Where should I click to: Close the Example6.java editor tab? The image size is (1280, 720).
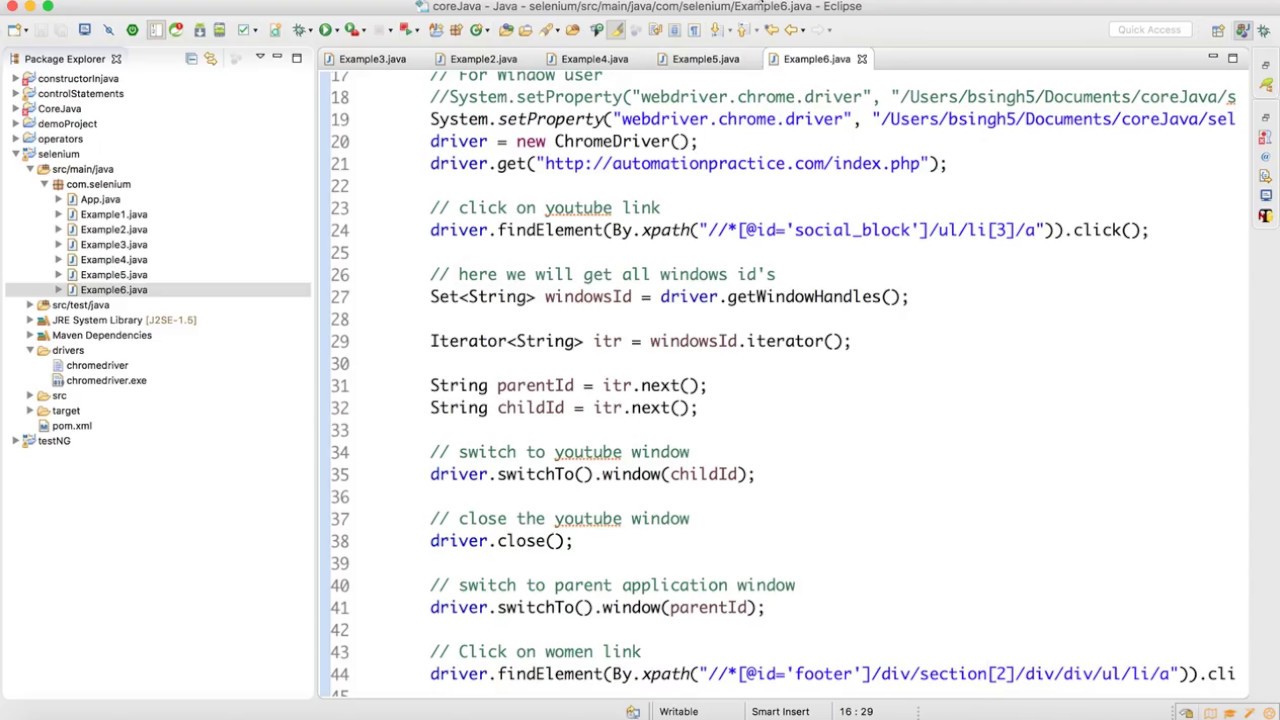862,59
